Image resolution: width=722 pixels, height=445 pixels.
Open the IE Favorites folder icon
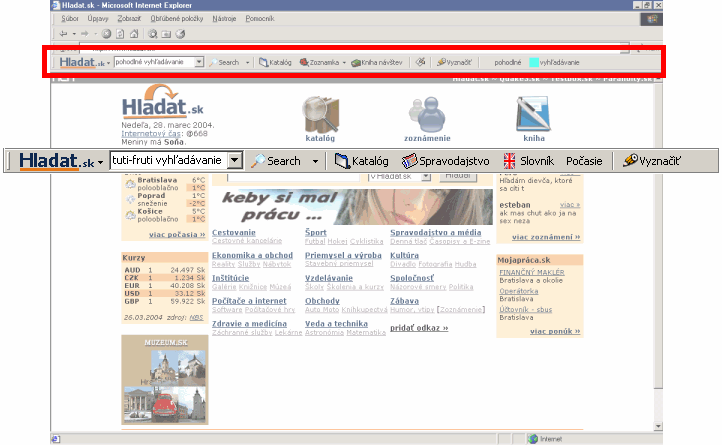tap(166, 34)
